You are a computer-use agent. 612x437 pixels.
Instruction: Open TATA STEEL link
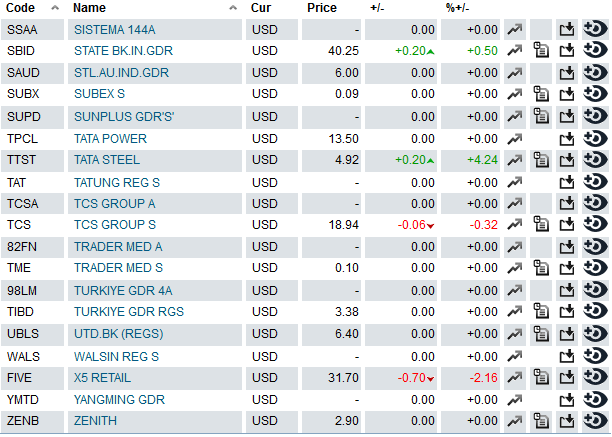107,160
